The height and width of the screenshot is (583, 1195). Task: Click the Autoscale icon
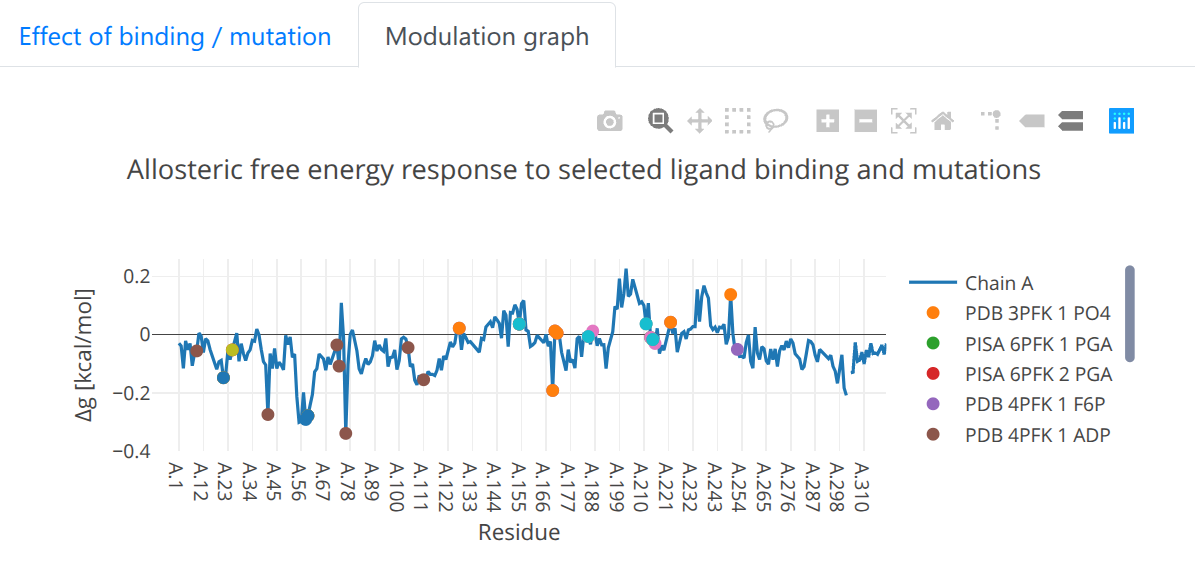(903, 120)
